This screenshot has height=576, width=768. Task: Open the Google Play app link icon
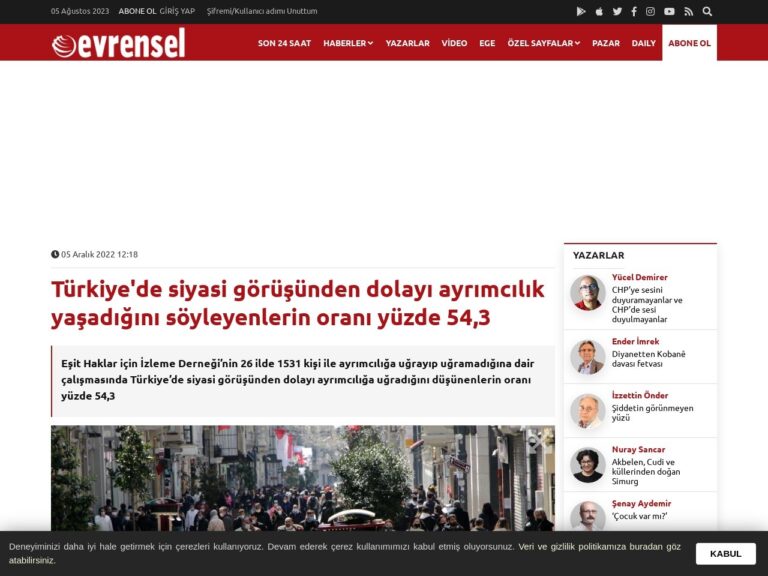tap(581, 12)
